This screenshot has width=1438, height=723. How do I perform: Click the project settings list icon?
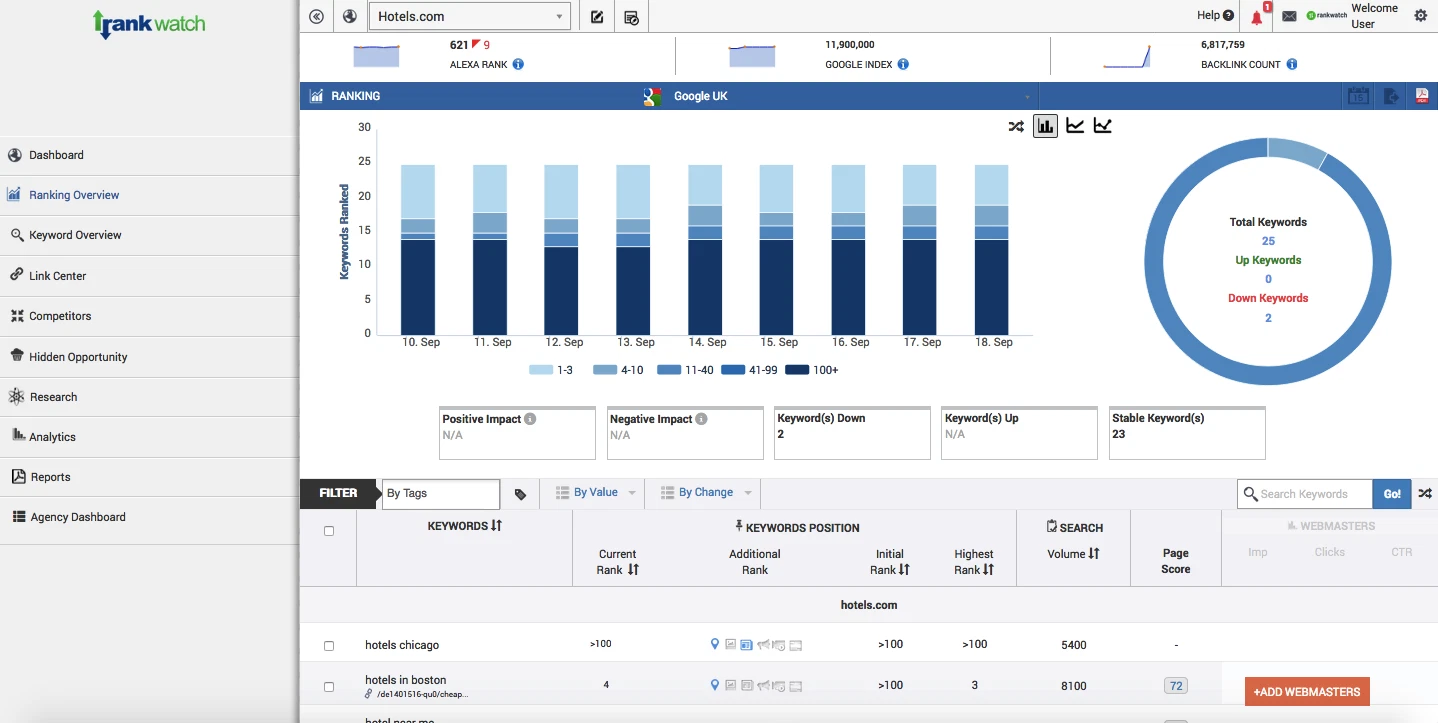[631, 17]
